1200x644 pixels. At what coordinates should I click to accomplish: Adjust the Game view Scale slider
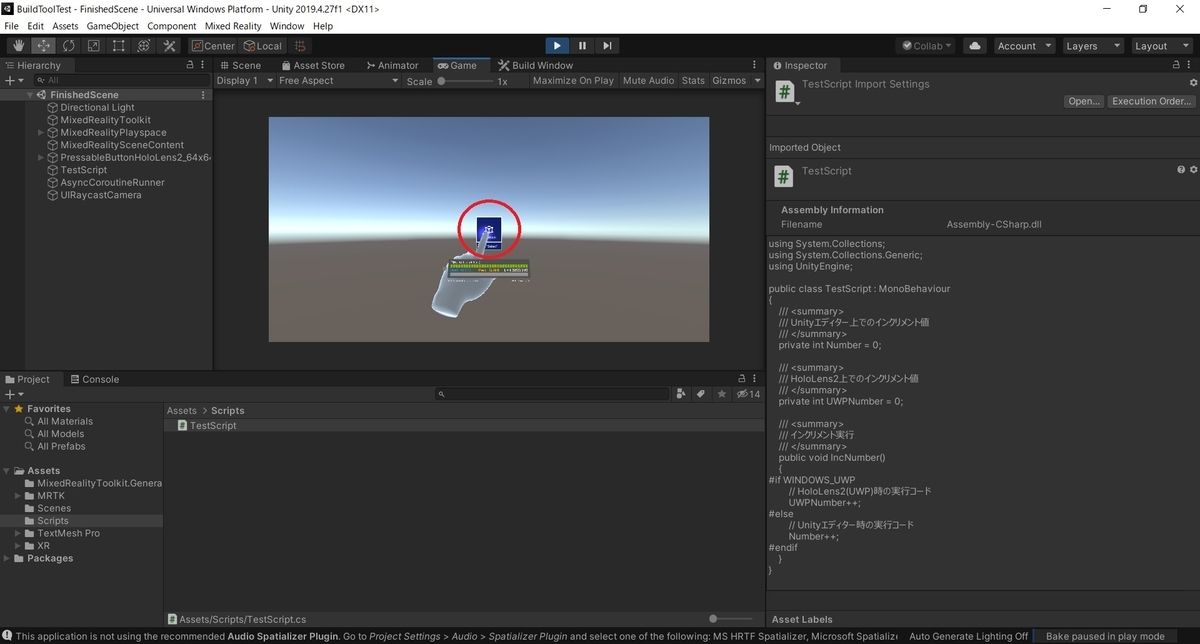click(464, 81)
